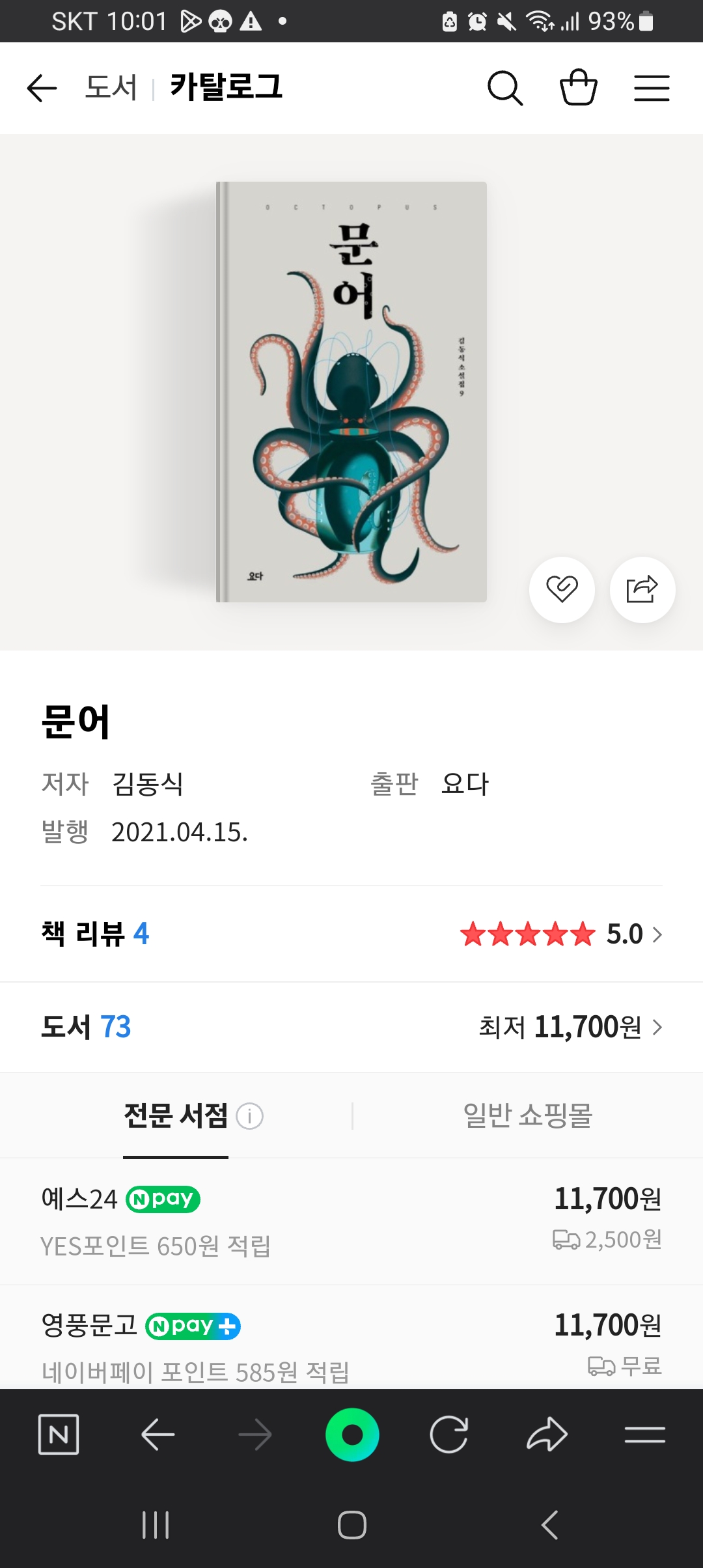Switch to the 일반 쇼핑몰 tab
The image size is (703, 1568).
click(527, 1115)
